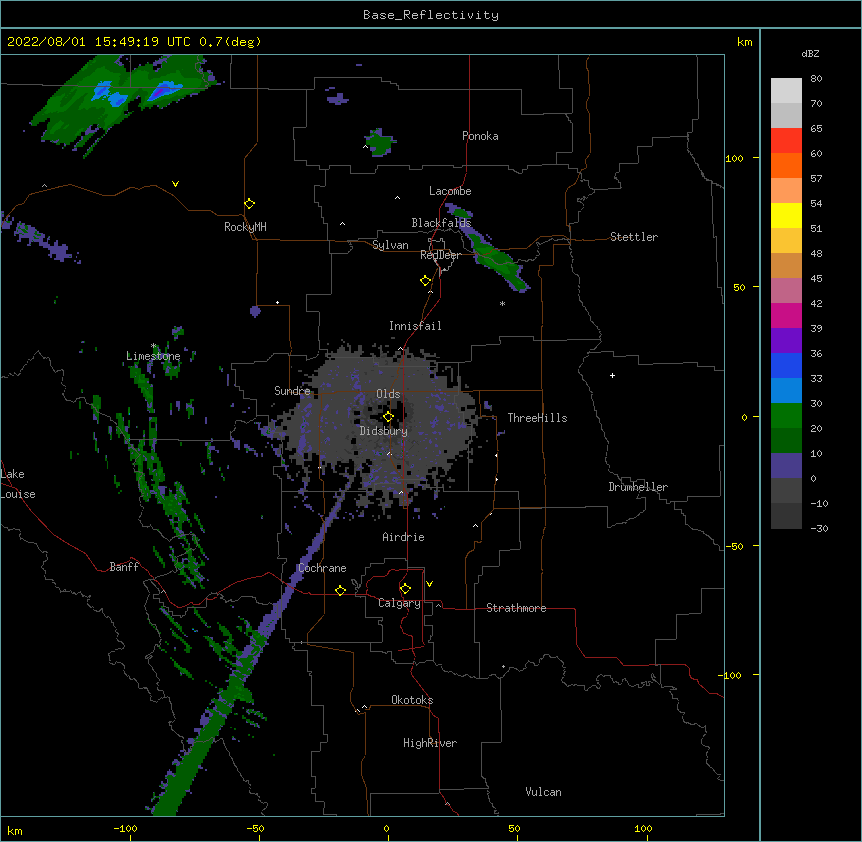
Task: Pick the red swatch in dBZ legend
Action: 786,140
